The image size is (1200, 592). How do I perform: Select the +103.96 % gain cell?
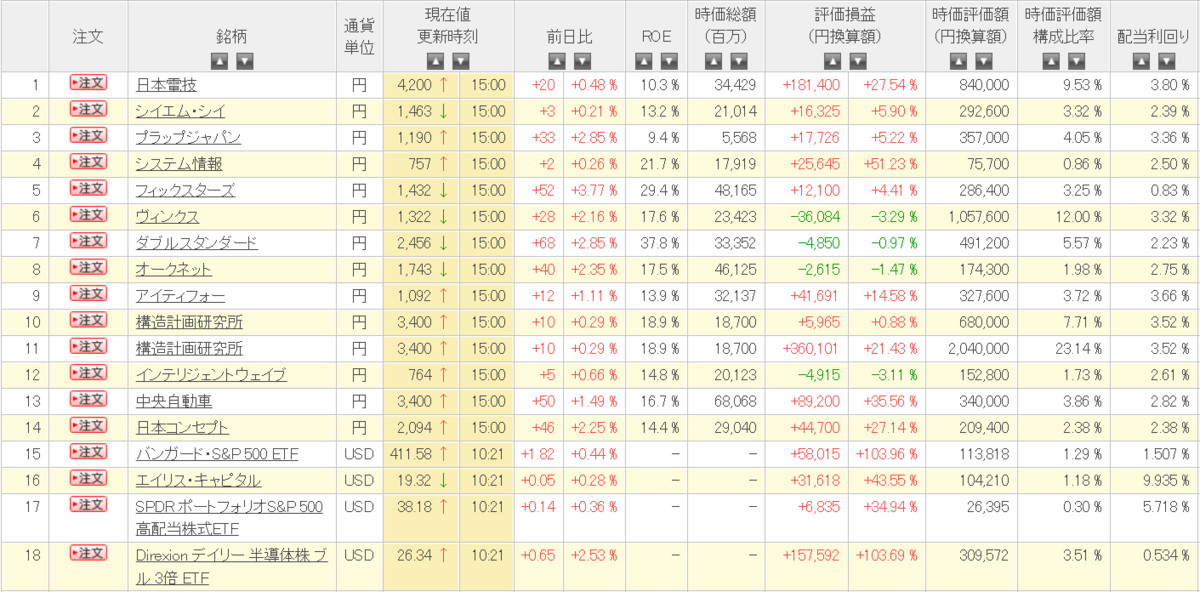(x=888, y=454)
